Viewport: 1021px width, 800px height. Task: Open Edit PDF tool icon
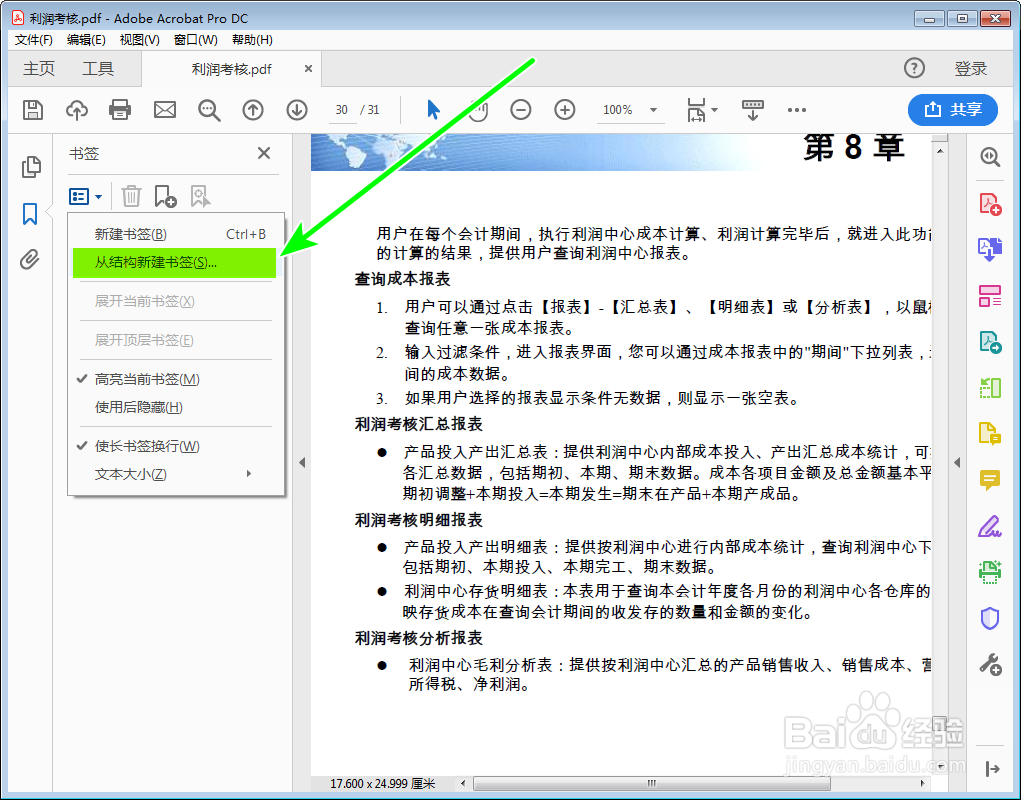(990, 296)
